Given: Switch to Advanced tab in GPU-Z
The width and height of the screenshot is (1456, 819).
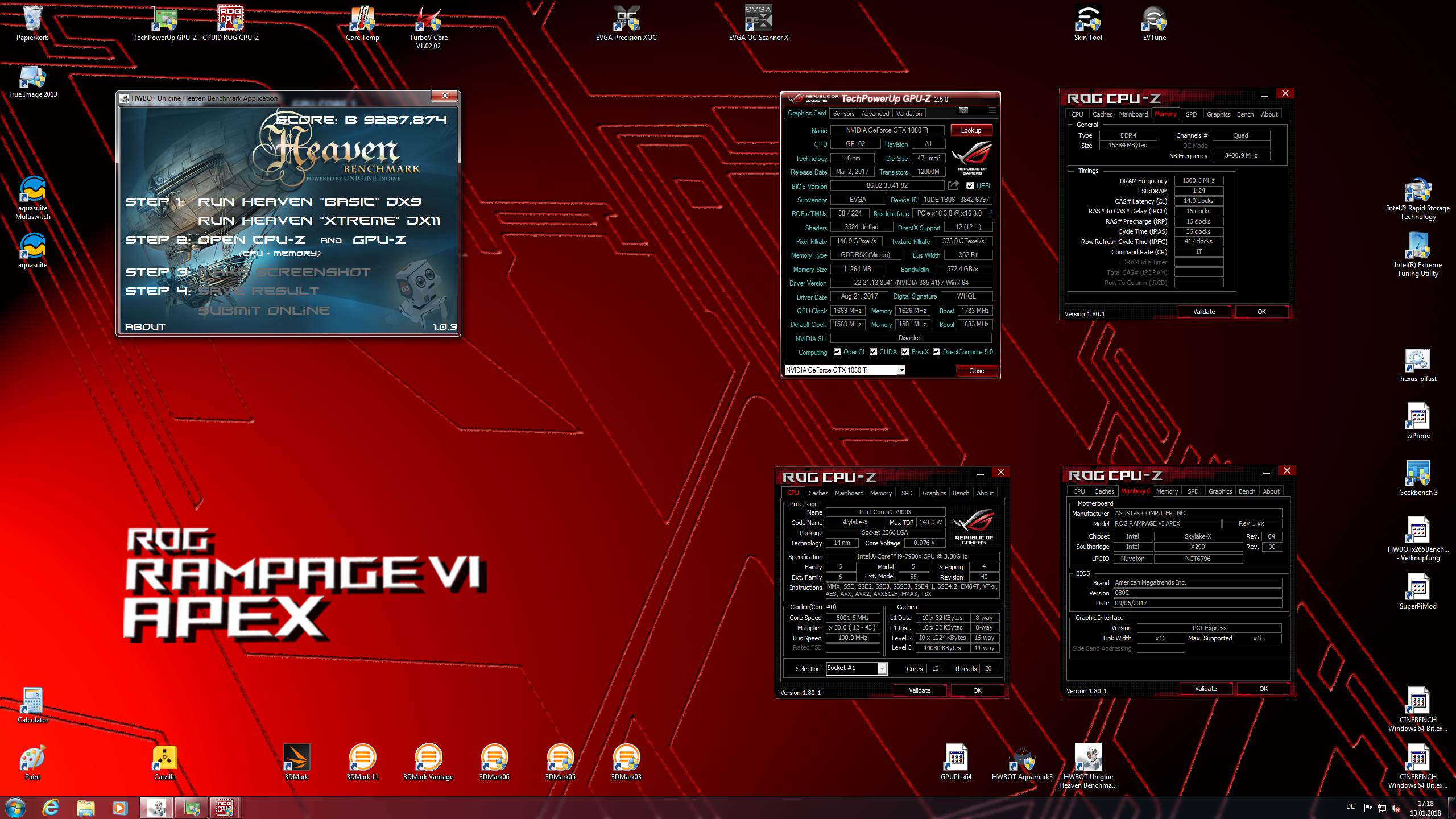Looking at the screenshot, I should click(x=875, y=114).
